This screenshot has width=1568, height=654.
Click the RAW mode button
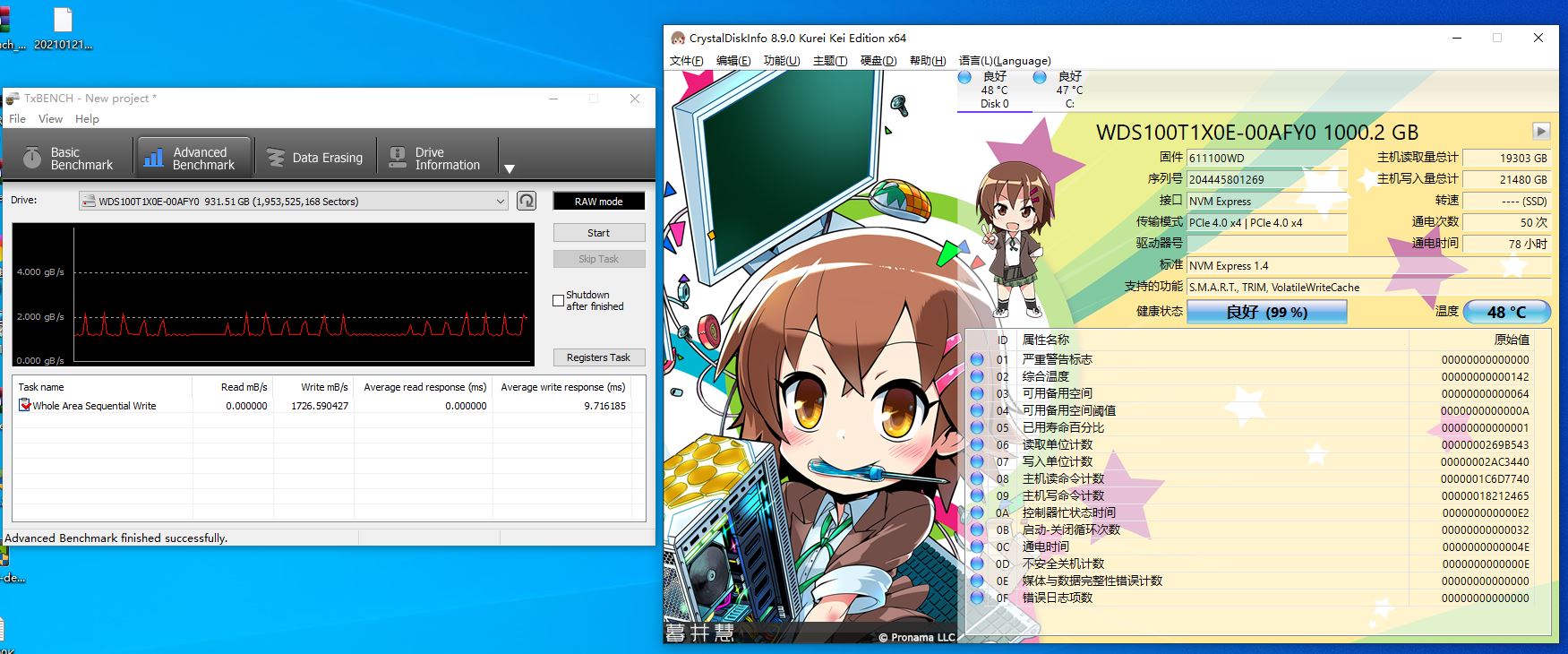pyautogui.click(x=598, y=202)
